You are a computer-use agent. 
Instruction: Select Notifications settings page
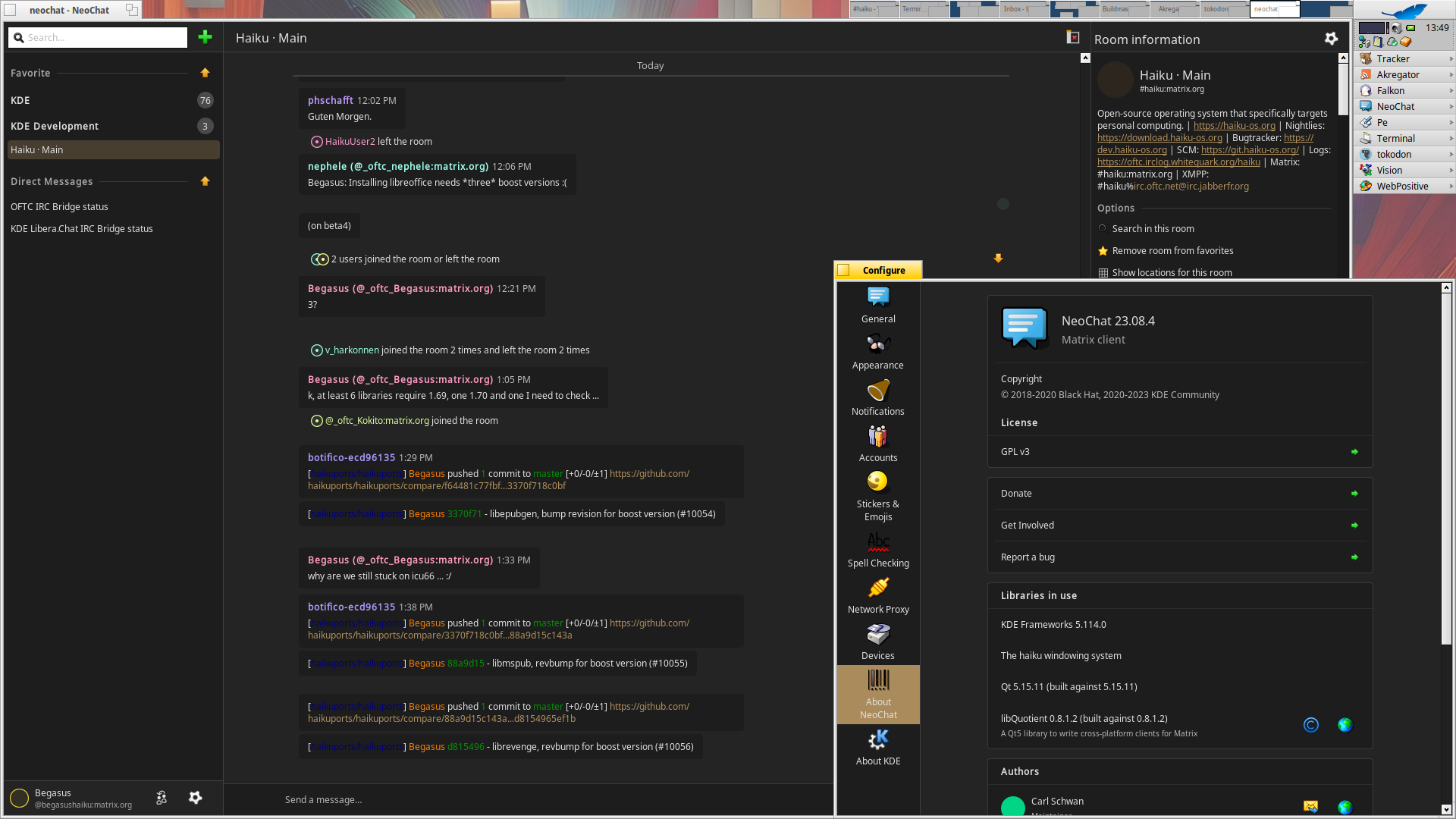point(878,398)
